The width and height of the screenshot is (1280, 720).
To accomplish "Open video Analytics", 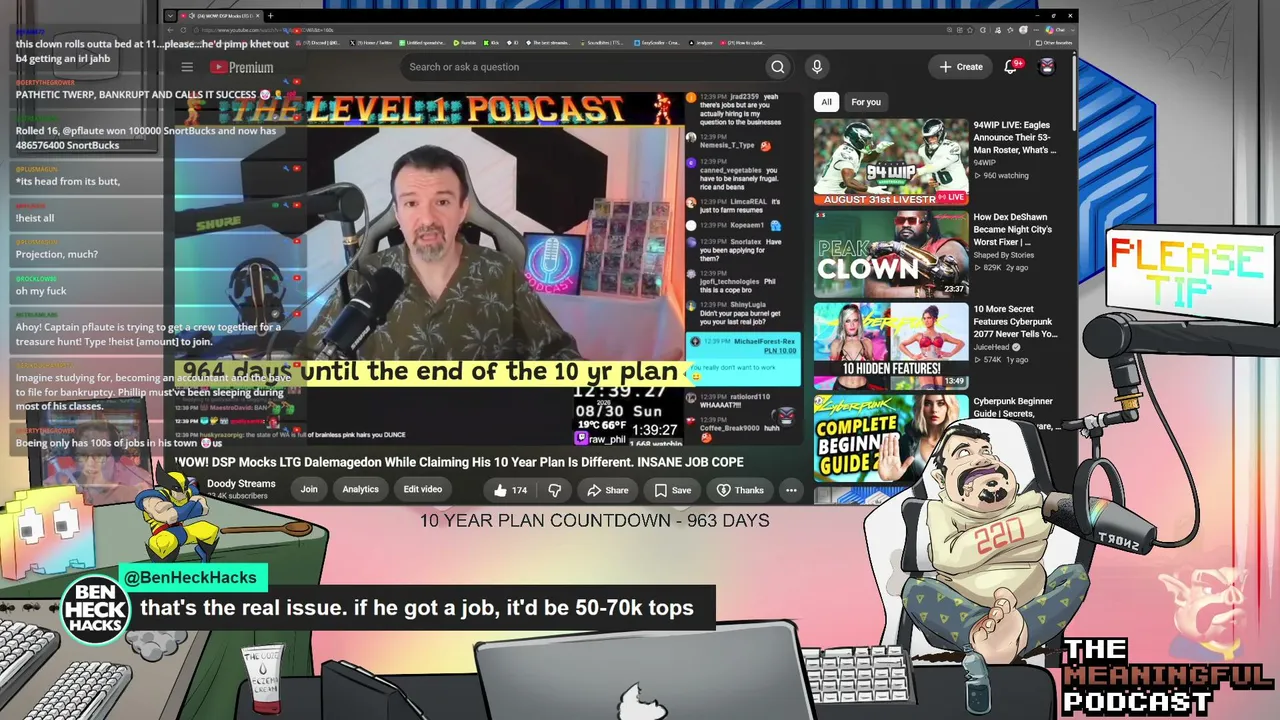I will pos(360,490).
